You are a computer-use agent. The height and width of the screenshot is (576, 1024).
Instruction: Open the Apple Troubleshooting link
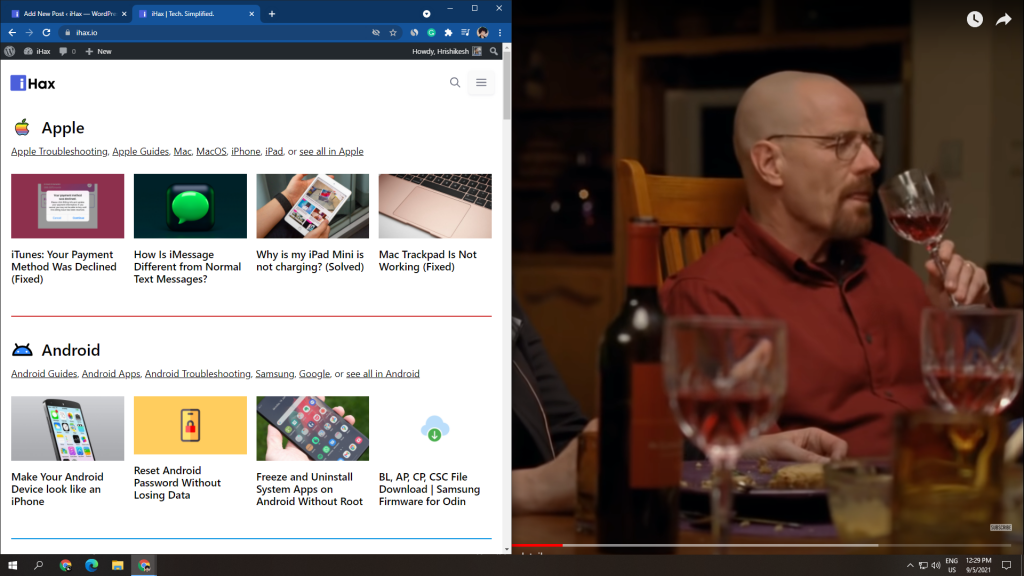click(x=59, y=152)
